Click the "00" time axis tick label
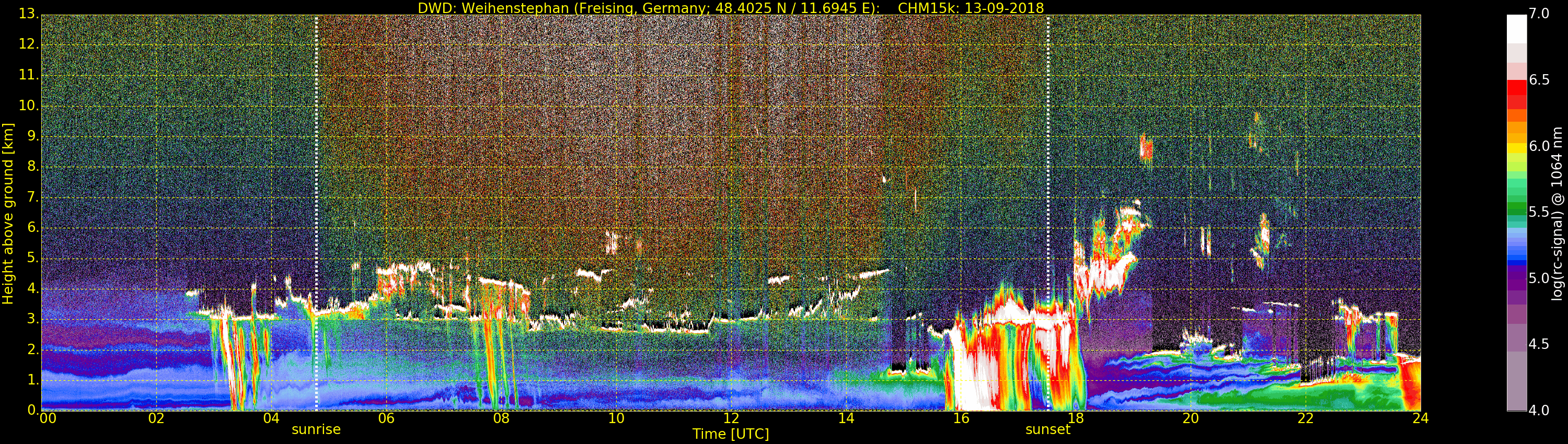1568x444 pixels. pyautogui.click(x=48, y=418)
